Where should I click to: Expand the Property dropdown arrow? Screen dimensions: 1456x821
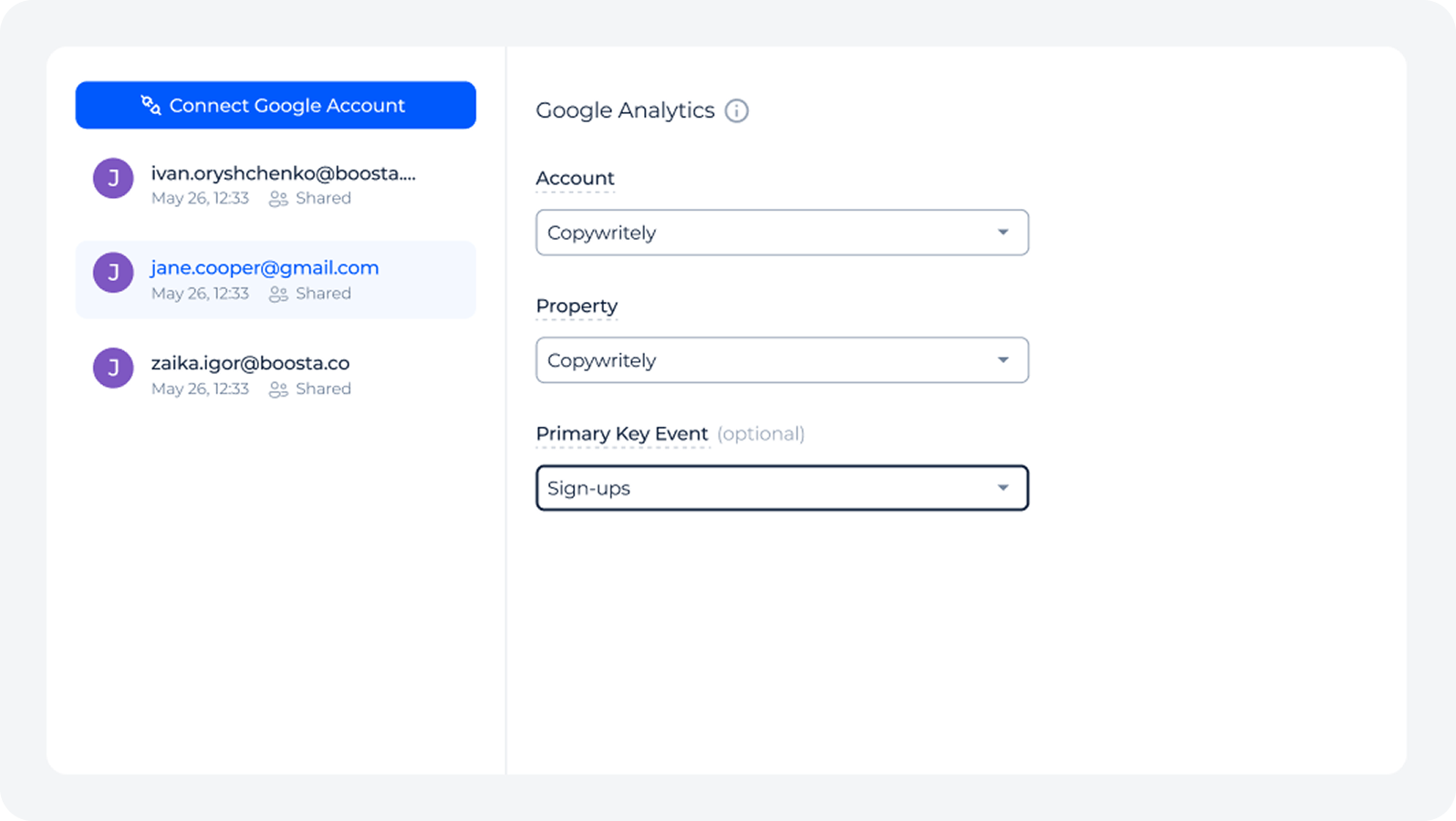(x=1003, y=360)
